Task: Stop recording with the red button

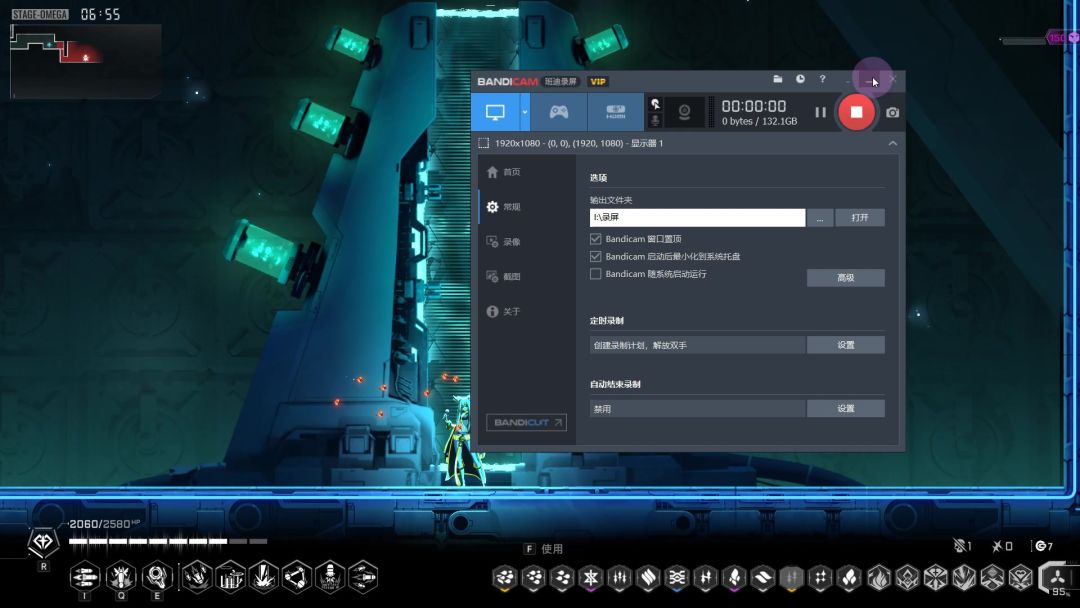Action: 856,112
